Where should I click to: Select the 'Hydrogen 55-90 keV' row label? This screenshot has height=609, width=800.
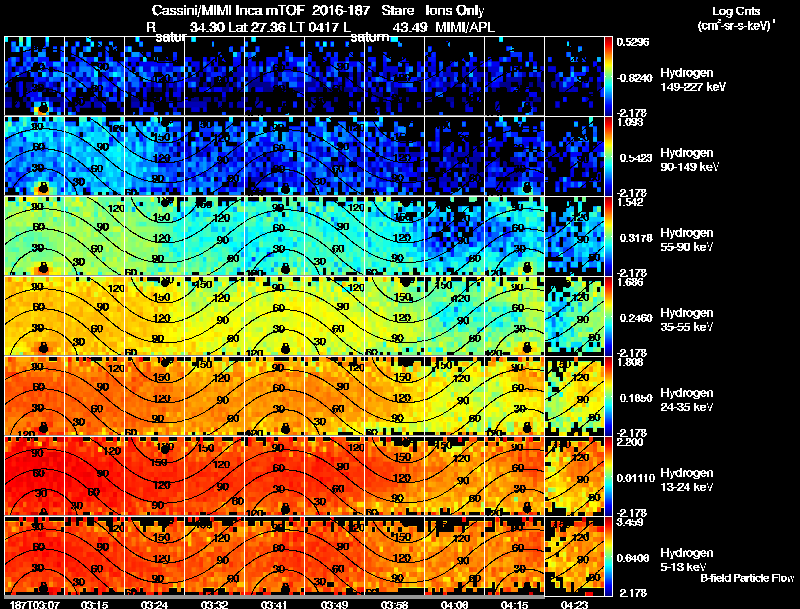click(687, 240)
